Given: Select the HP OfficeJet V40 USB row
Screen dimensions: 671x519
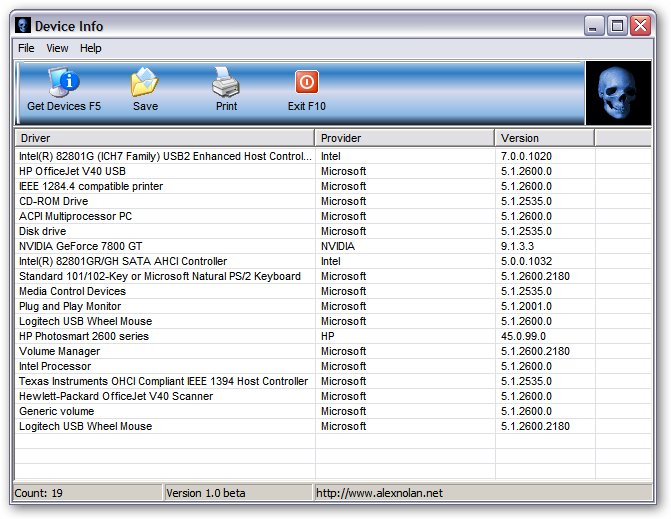Looking at the screenshot, I should 333,171.
